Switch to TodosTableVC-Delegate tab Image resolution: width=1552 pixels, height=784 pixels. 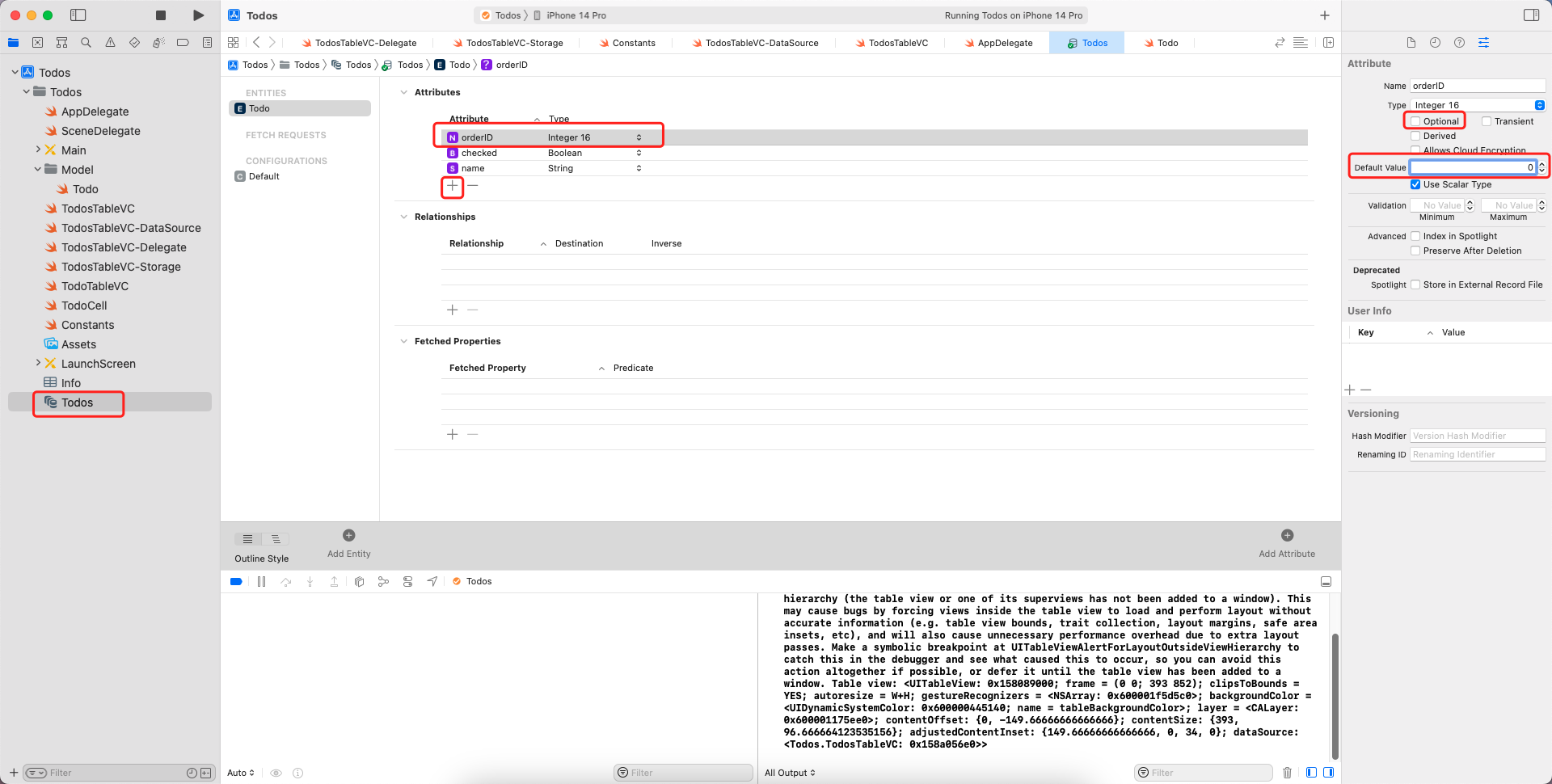coord(359,43)
